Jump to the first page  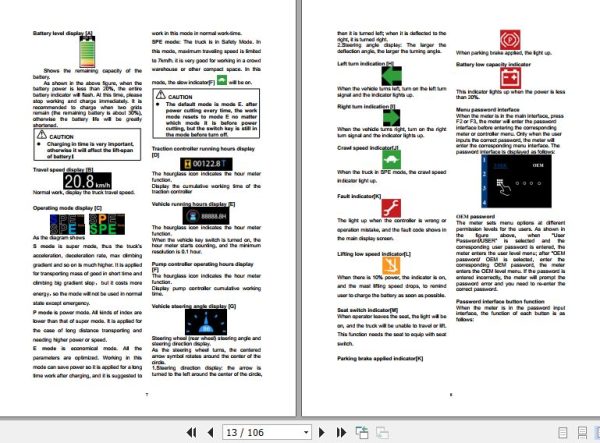191,433
